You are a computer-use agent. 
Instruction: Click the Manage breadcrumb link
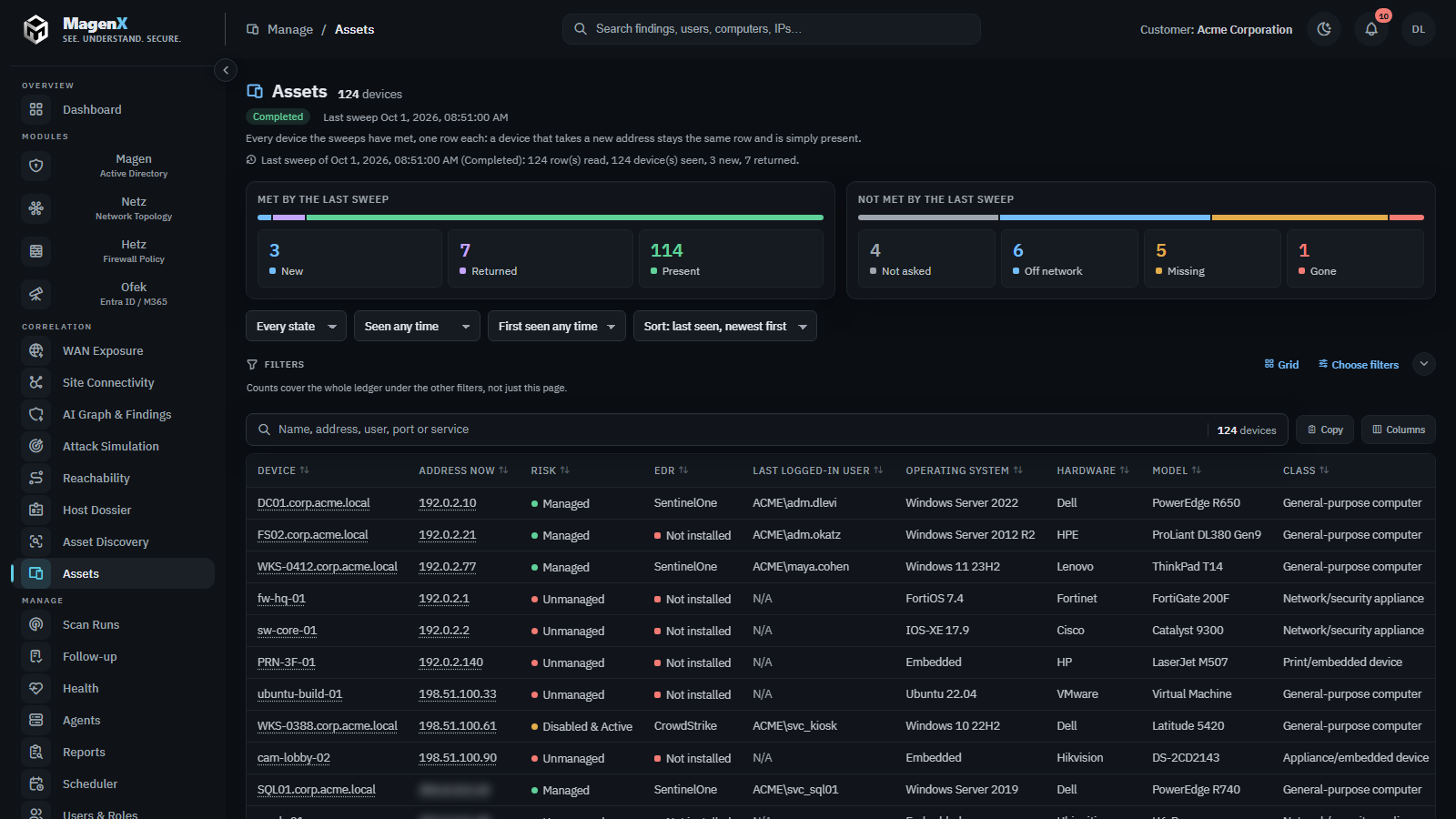tap(290, 29)
